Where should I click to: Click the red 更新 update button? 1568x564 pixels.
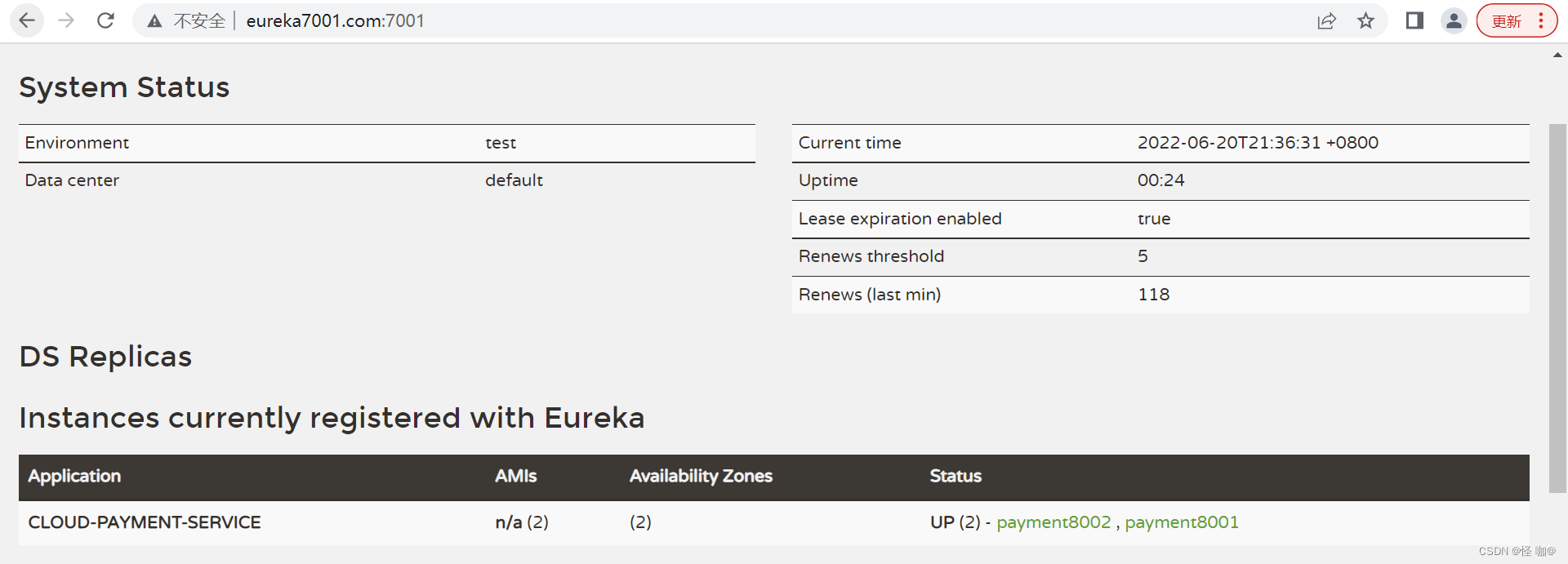(1506, 21)
